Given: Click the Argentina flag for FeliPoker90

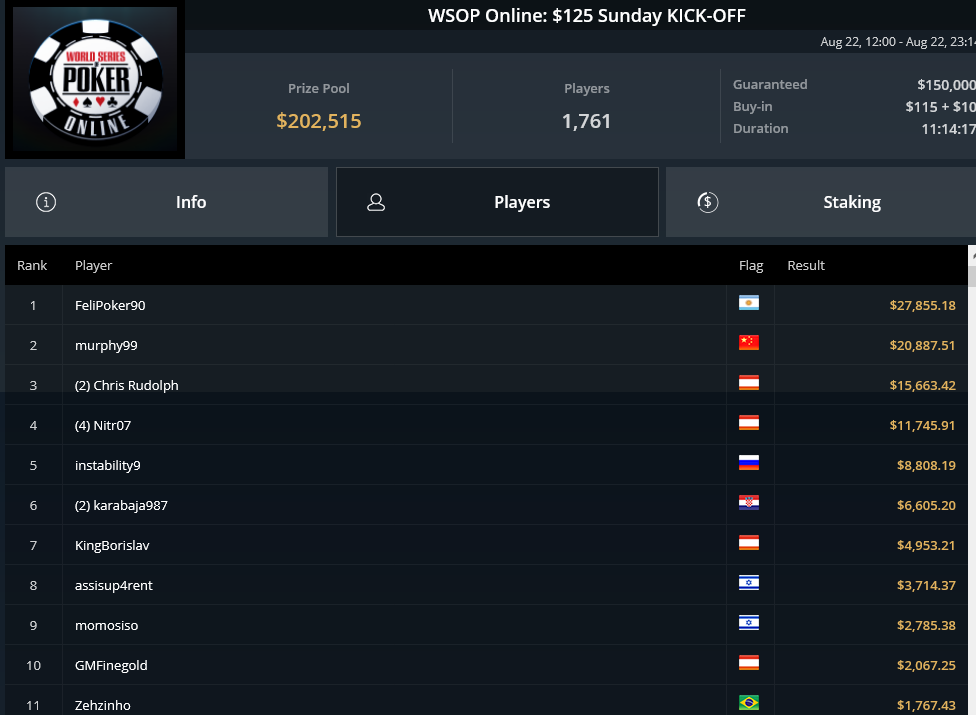Looking at the screenshot, I should tap(748, 303).
